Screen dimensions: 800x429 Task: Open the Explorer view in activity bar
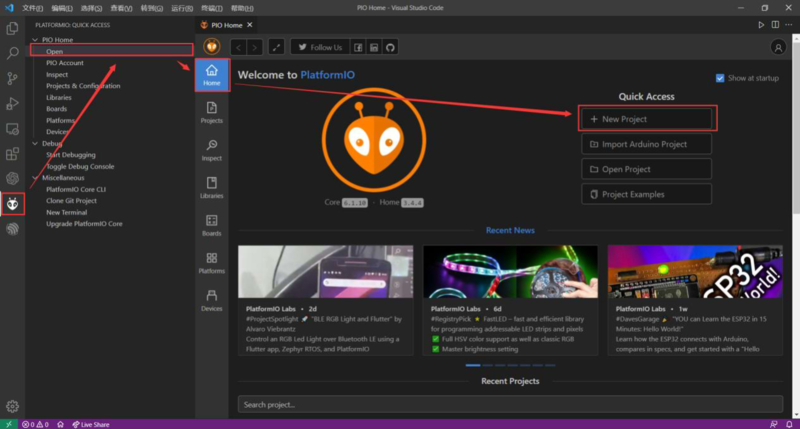tap(13, 29)
